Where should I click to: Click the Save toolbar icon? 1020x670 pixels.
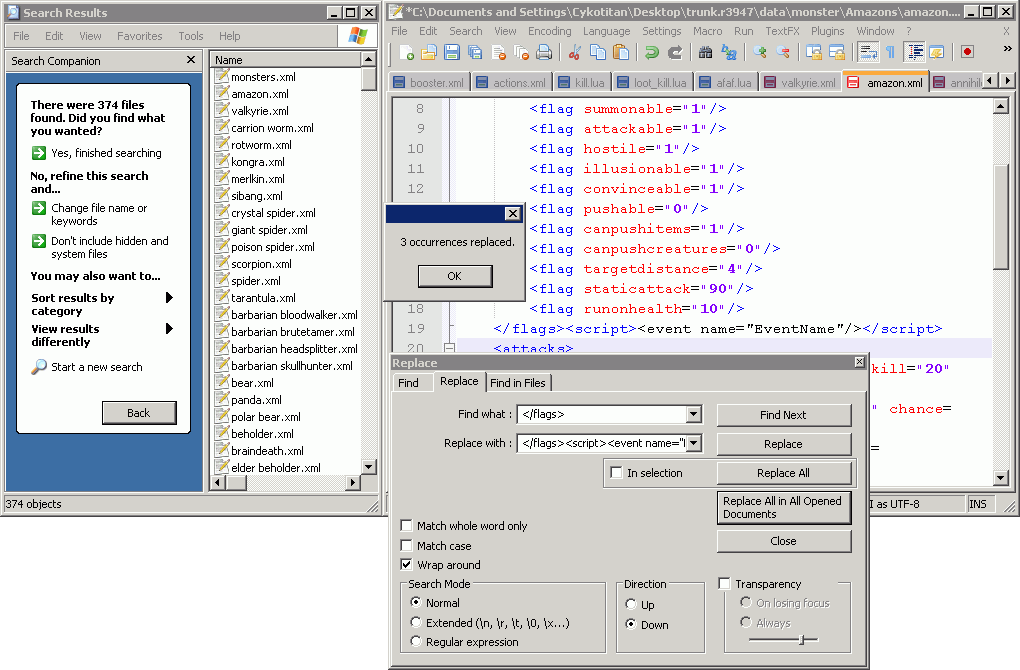451,53
